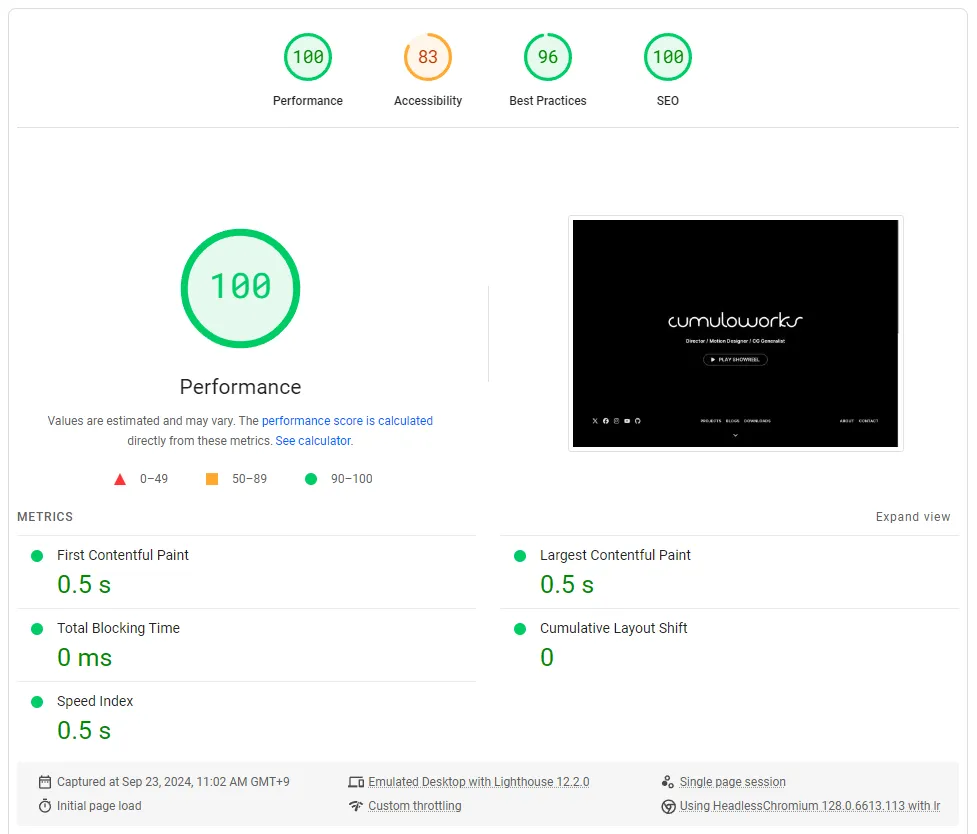Expand the Largest Contentful Paint metric

(x=615, y=555)
